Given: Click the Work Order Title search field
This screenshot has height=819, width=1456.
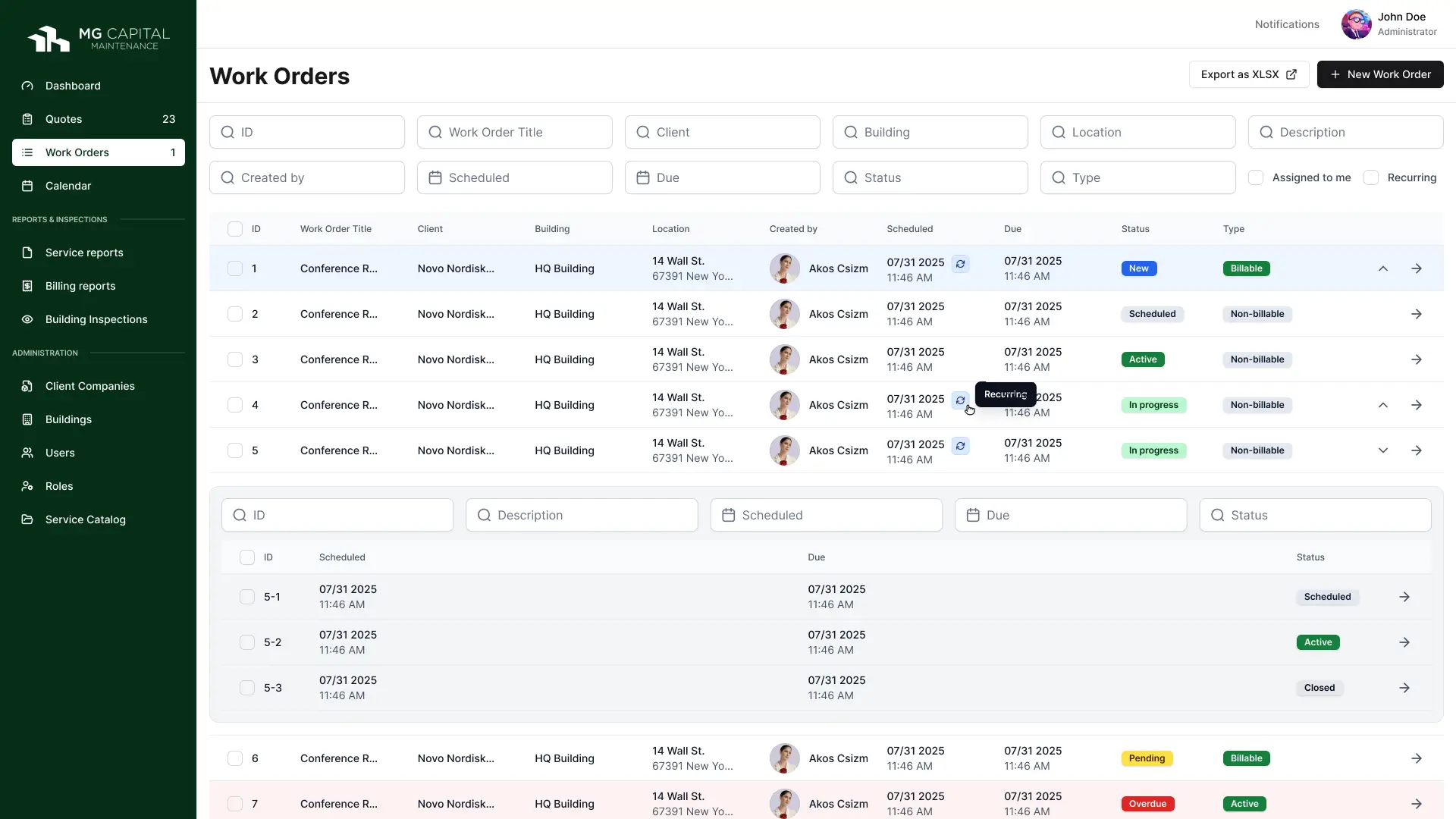Looking at the screenshot, I should 514,132.
